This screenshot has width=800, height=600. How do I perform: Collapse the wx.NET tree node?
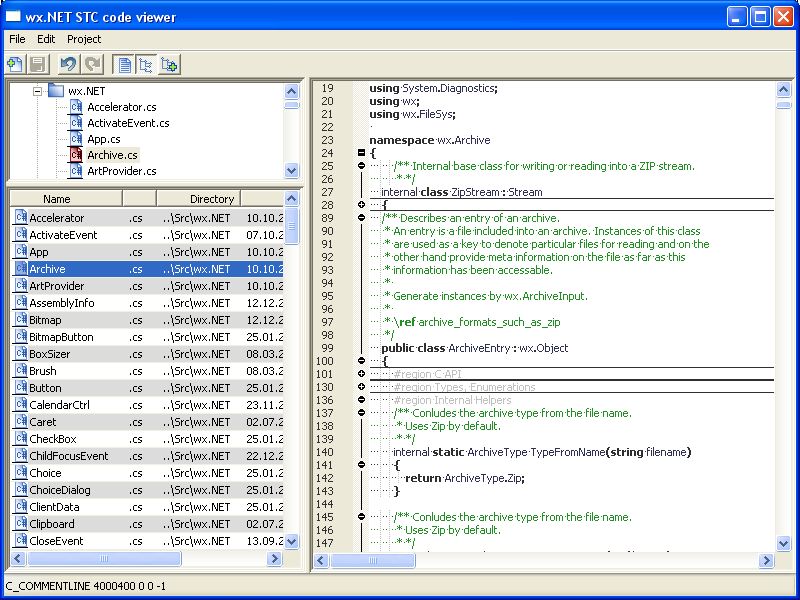37,91
